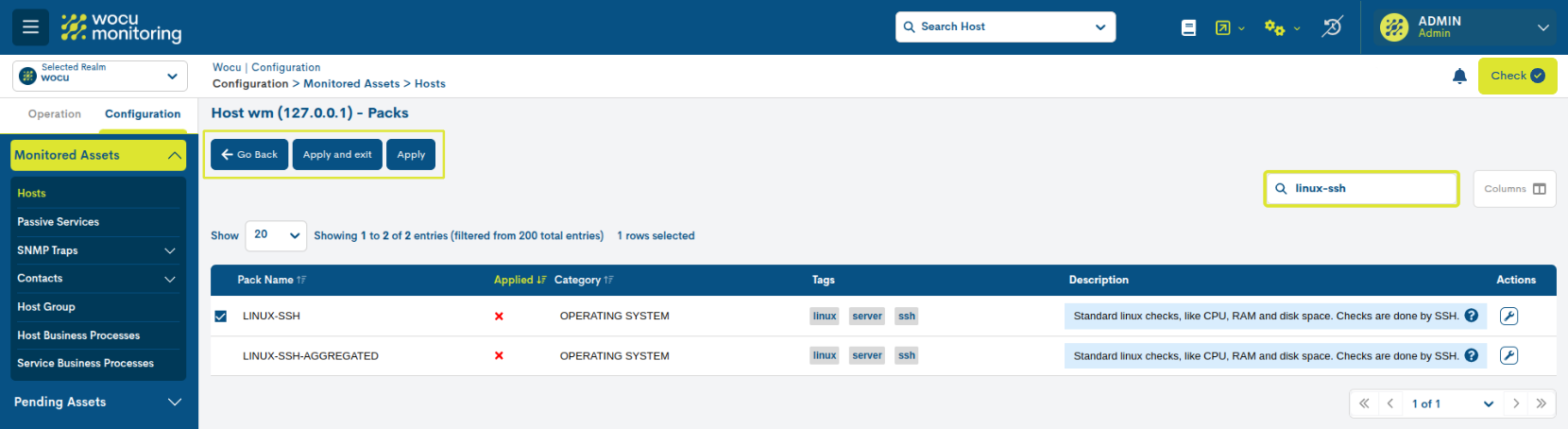Go to first page of results
The height and width of the screenshot is (429, 1568).
click(1364, 403)
